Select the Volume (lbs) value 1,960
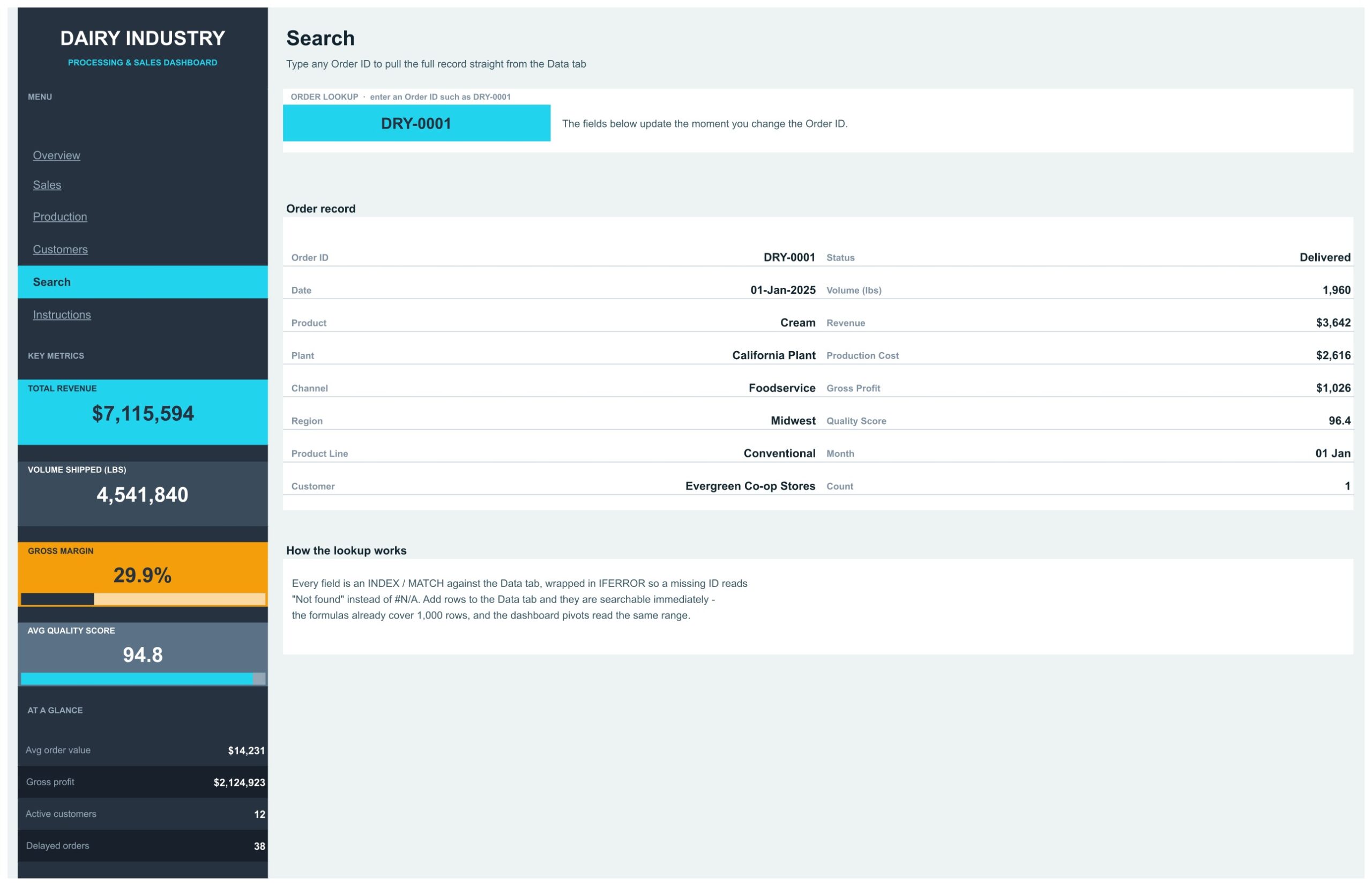Image resolution: width=1372 pixels, height=886 pixels. pos(1336,290)
